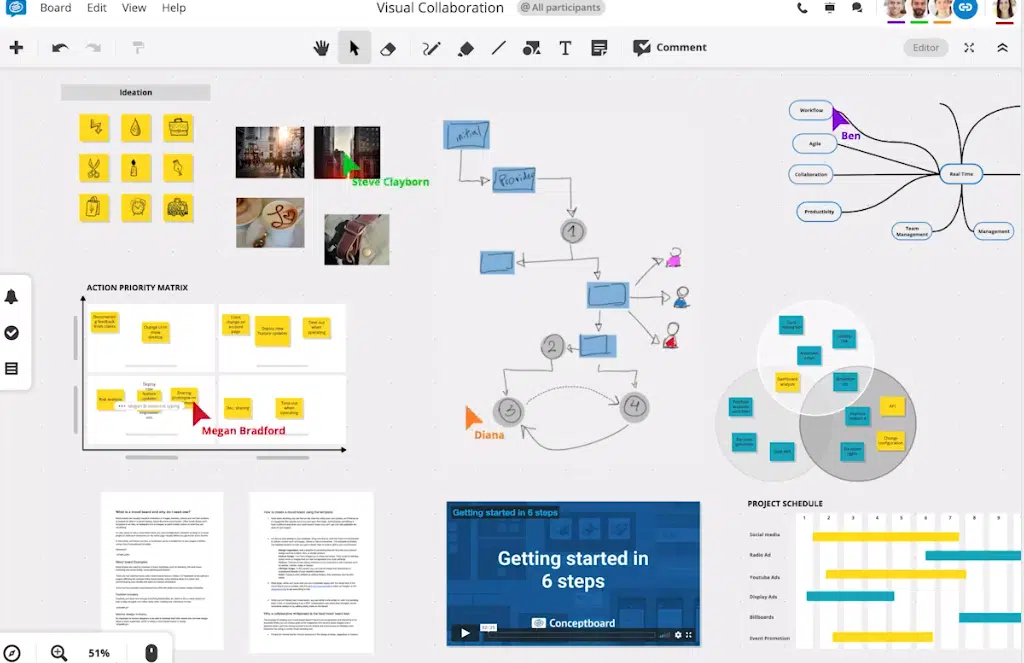1024x663 pixels.
Task: Select the Hand pan tool
Action: [321, 48]
